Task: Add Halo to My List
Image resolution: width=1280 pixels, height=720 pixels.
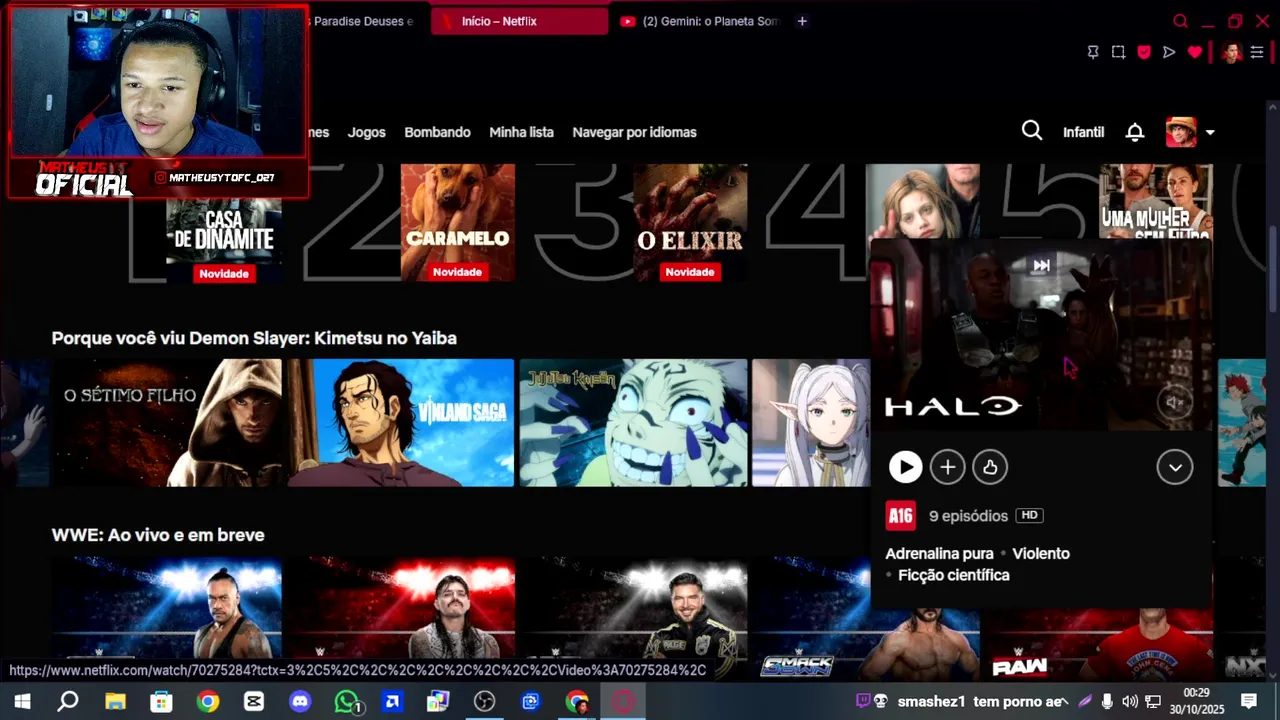Action: (947, 467)
